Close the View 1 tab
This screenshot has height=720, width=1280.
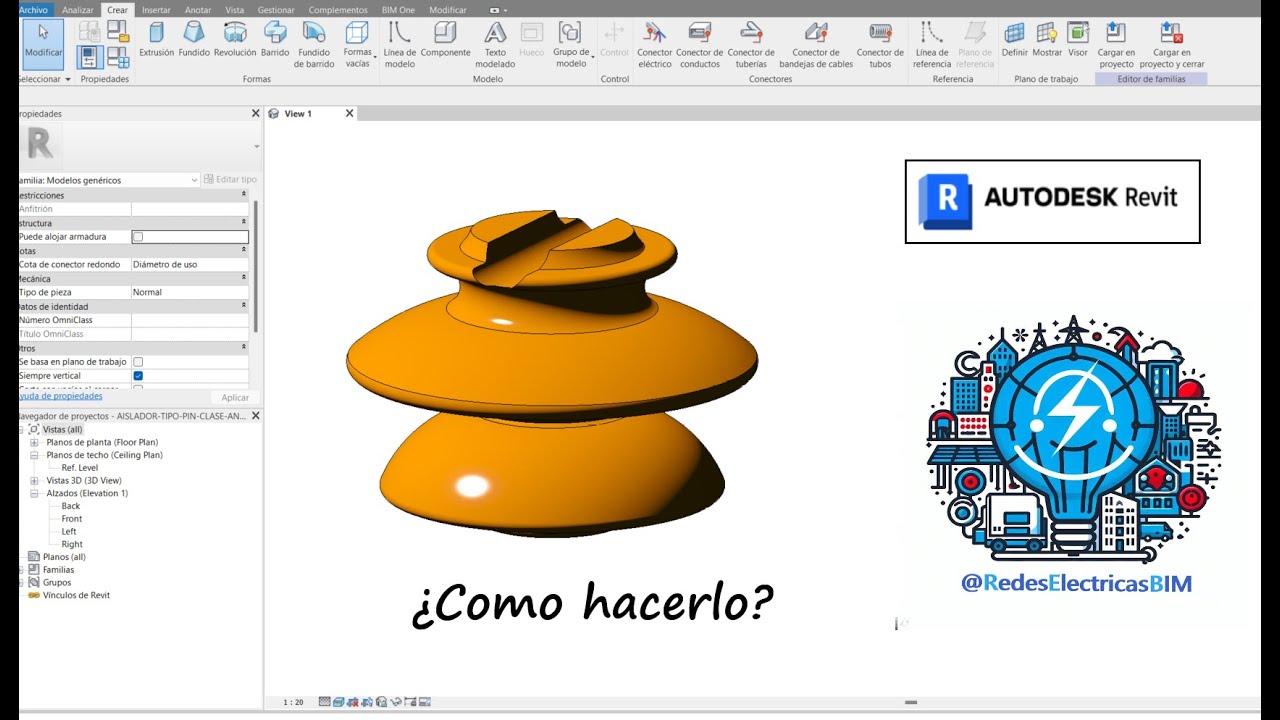click(349, 114)
